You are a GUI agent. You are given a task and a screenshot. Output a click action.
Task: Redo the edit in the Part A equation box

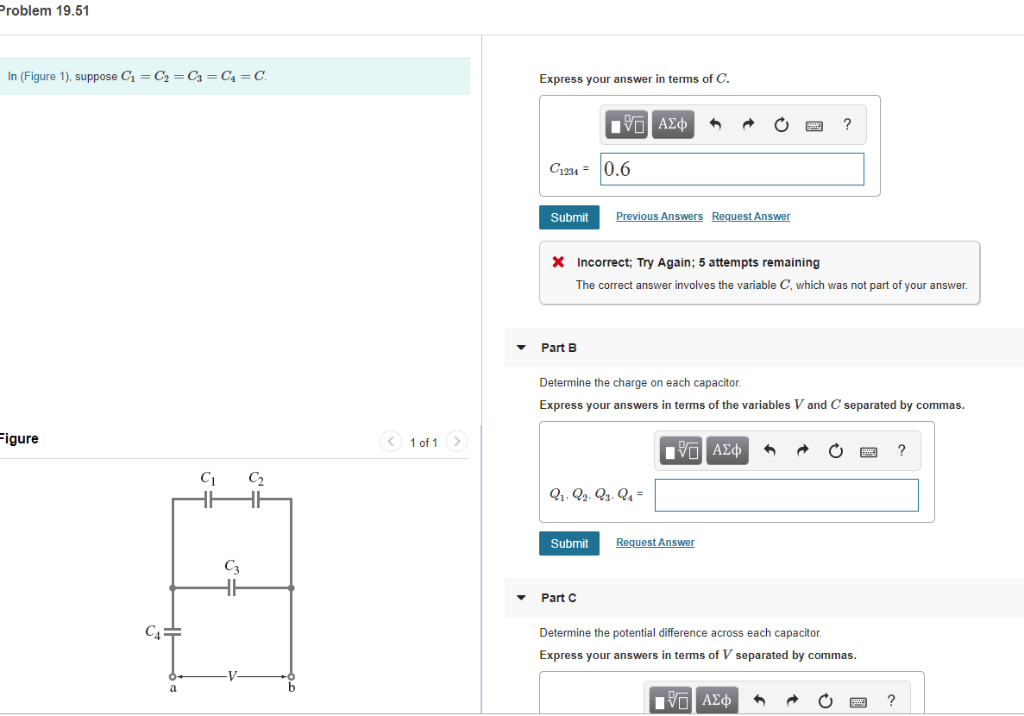click(x=747, y=124)
